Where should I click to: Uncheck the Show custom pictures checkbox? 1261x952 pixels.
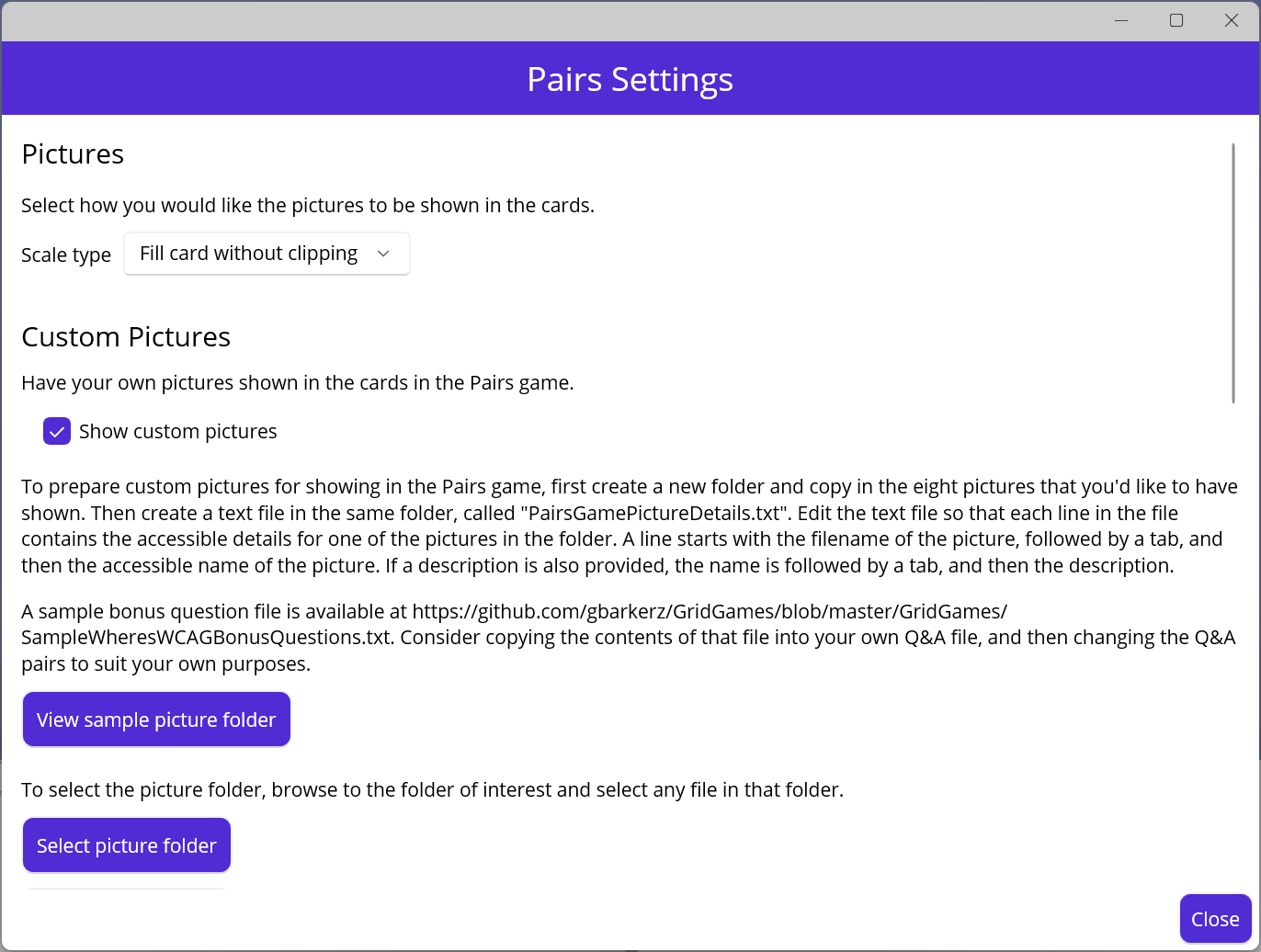point(57,431)
